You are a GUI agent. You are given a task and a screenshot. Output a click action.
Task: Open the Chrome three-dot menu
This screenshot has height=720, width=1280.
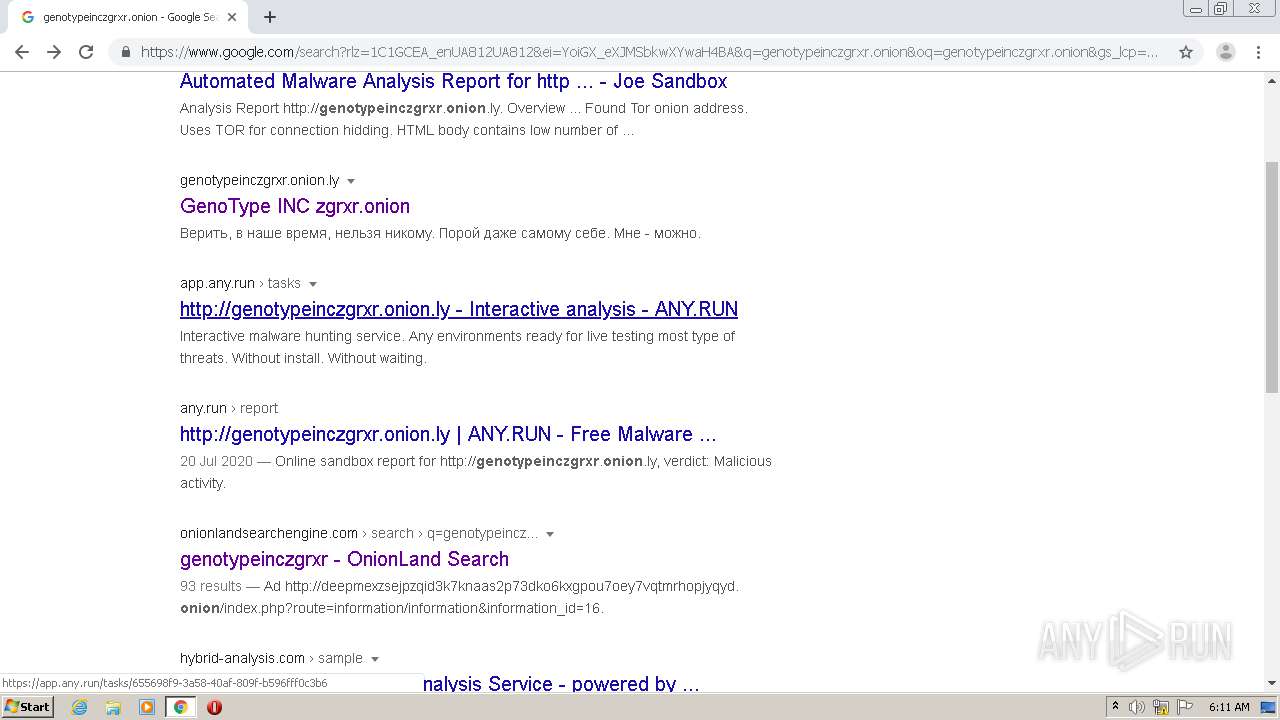[x=1258, y=52]
